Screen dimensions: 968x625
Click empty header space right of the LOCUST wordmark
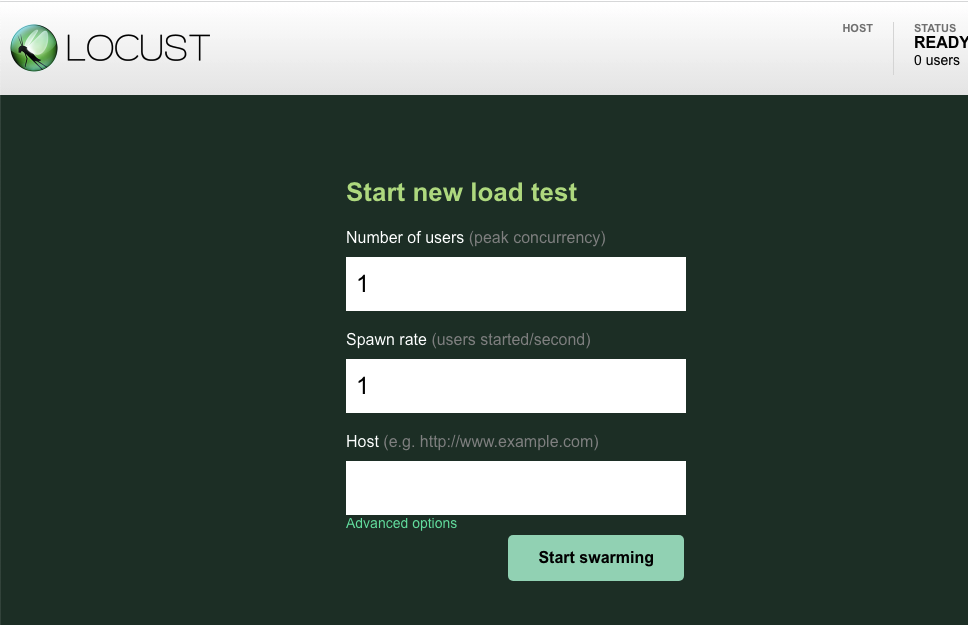pos(500,48)
